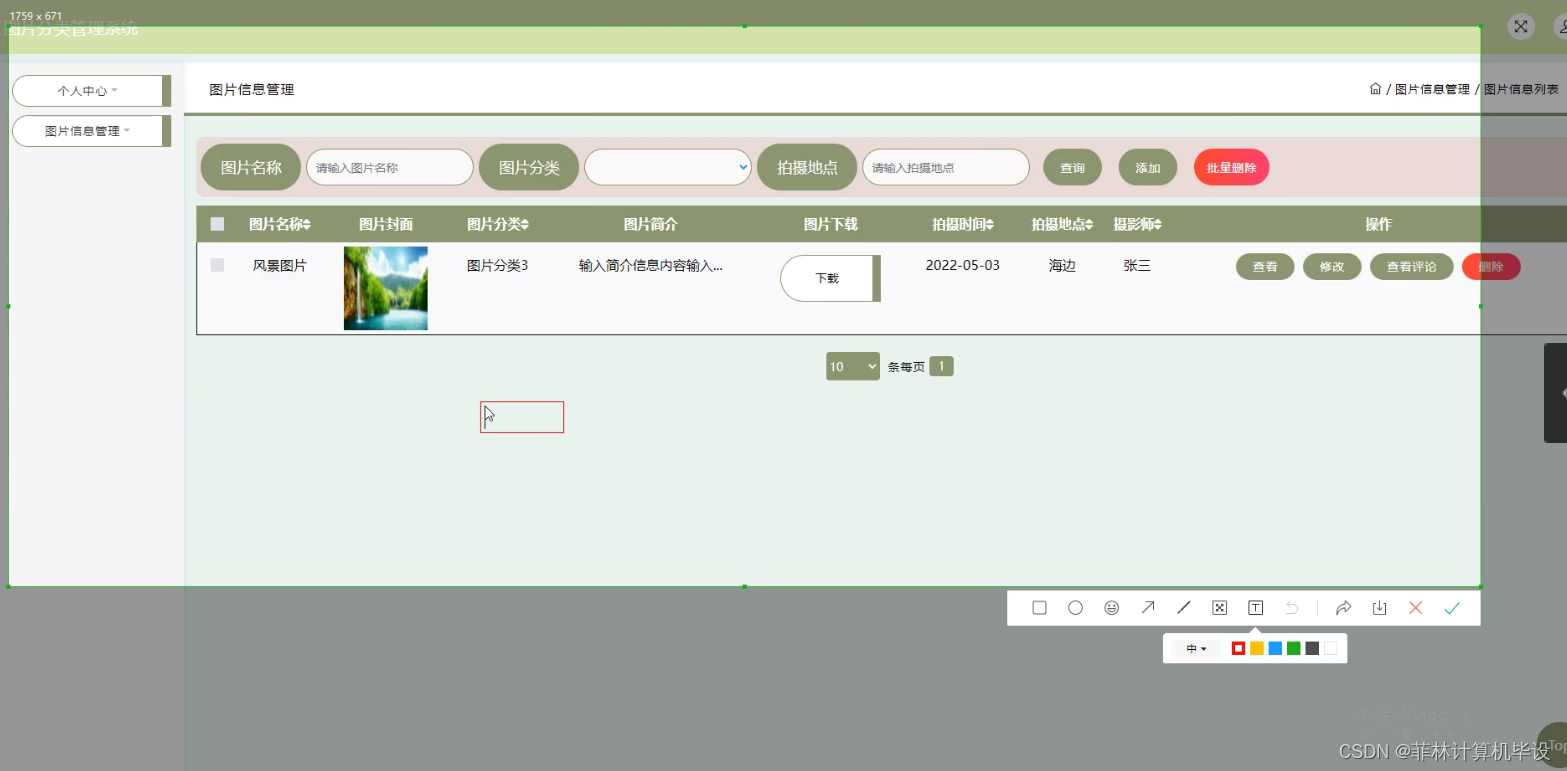Viewport: 1567px width, 771px height.
Task: Toggle the select-all checkbox in table header
Action: [217, 223]
